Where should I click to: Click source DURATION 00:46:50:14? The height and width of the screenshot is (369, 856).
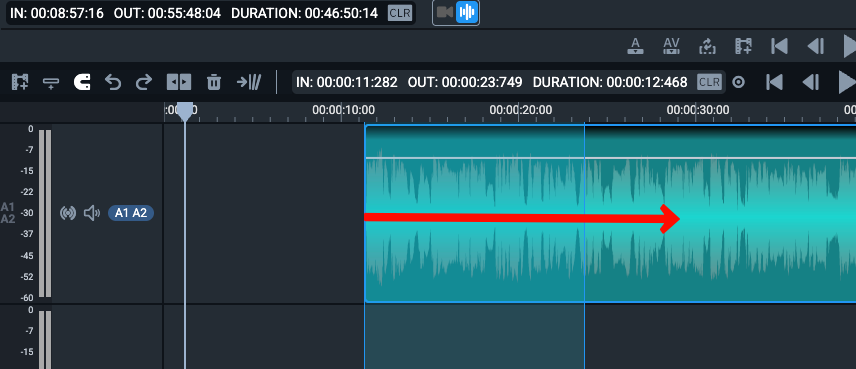point(304,13)
